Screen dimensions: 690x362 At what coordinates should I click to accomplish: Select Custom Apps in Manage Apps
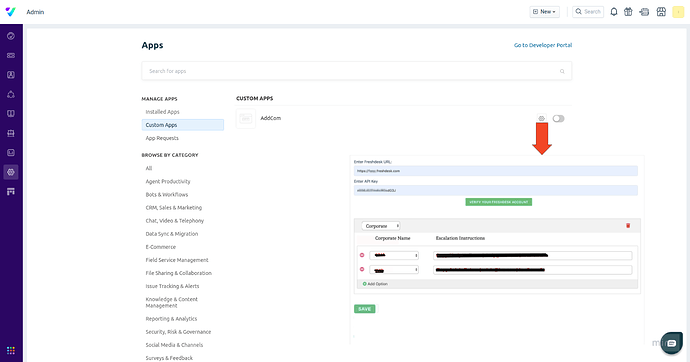pos(183,125)
